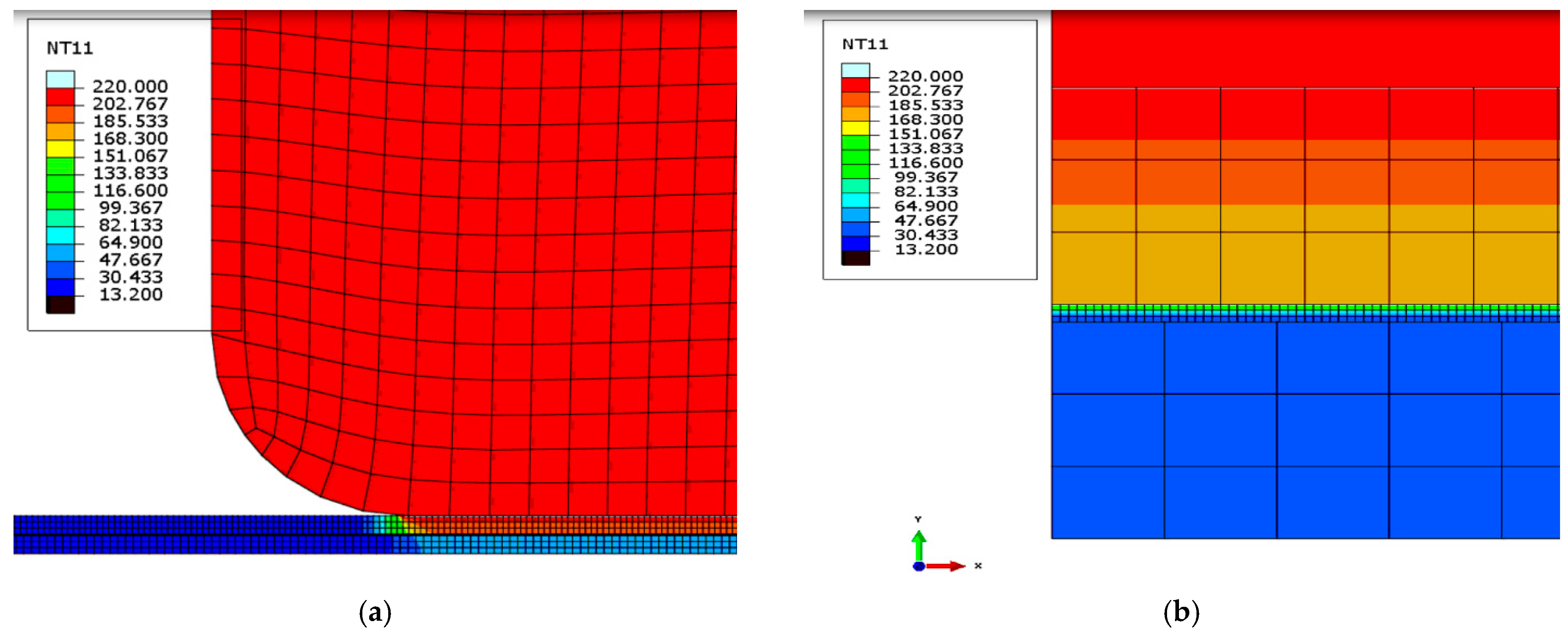The height and width of the screenshot is (641, 1568).
Task: Pick the red swatch in the right legend
Action: [855, 85]
